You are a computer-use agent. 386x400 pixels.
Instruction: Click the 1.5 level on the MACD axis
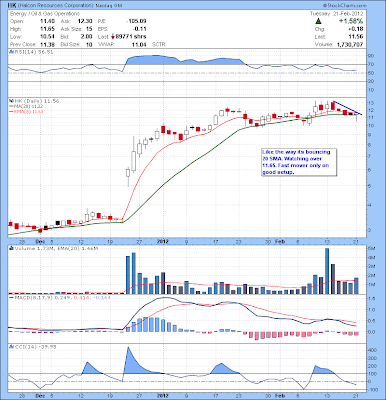tap(372, 299)
